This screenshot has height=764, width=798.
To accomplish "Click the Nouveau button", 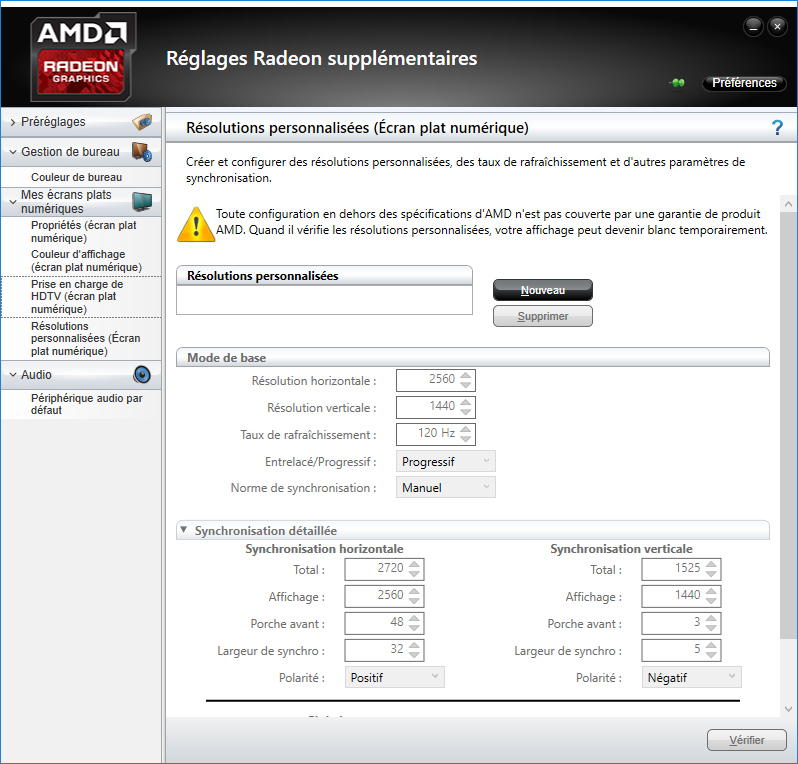I will pyautogui.click(x=542, y=290).
